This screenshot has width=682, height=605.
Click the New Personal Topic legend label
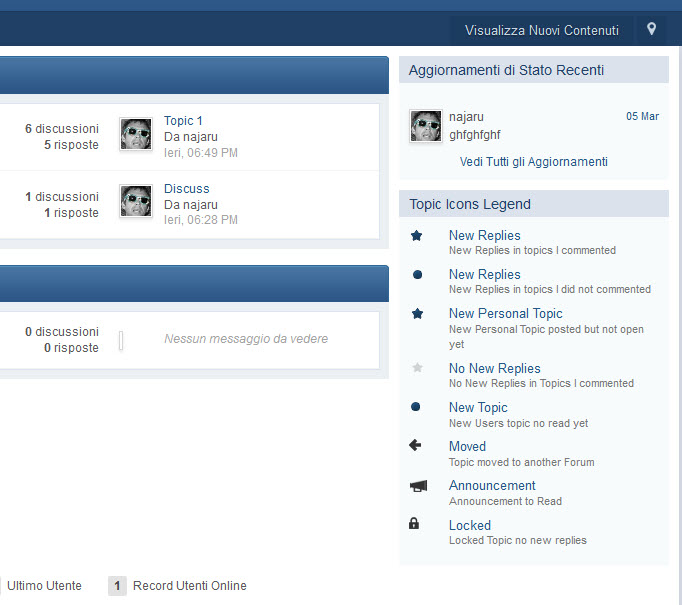tap(505, 314)
